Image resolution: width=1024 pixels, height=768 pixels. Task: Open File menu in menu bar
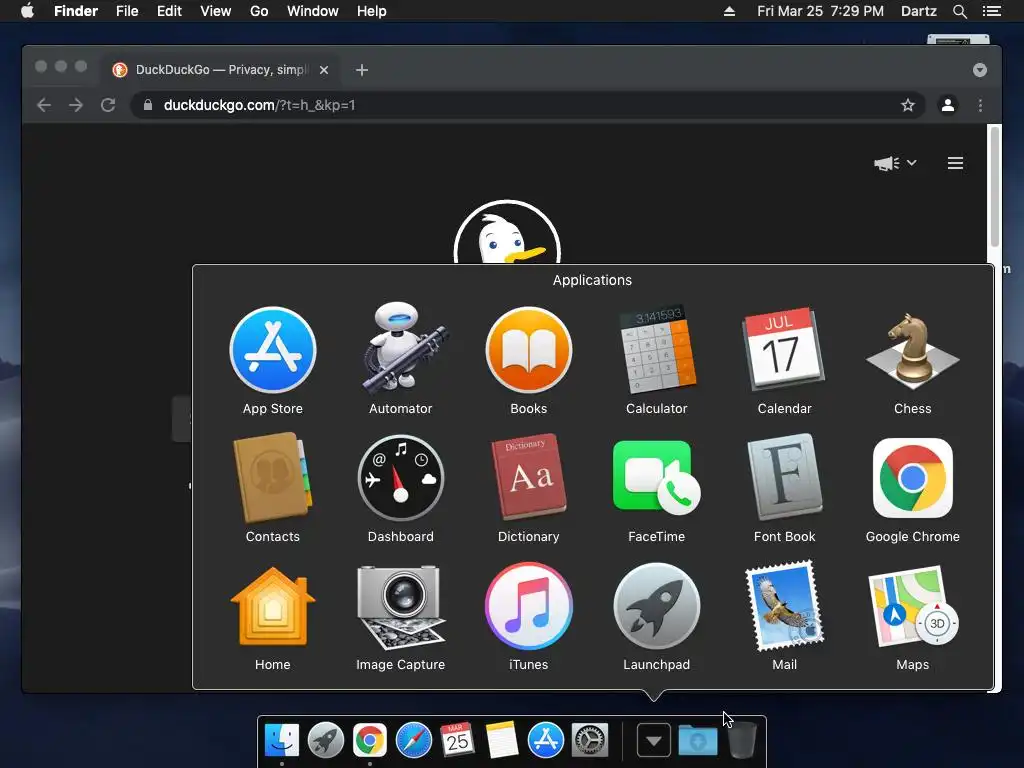click(x=127, y=11)
